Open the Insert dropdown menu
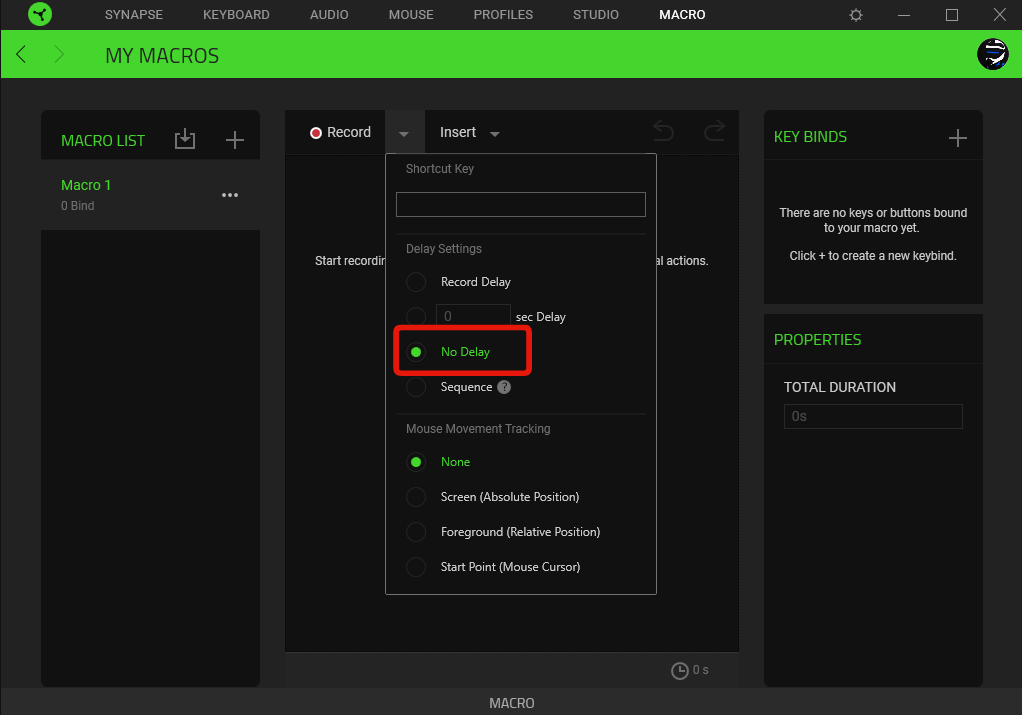 coord(467,131)
